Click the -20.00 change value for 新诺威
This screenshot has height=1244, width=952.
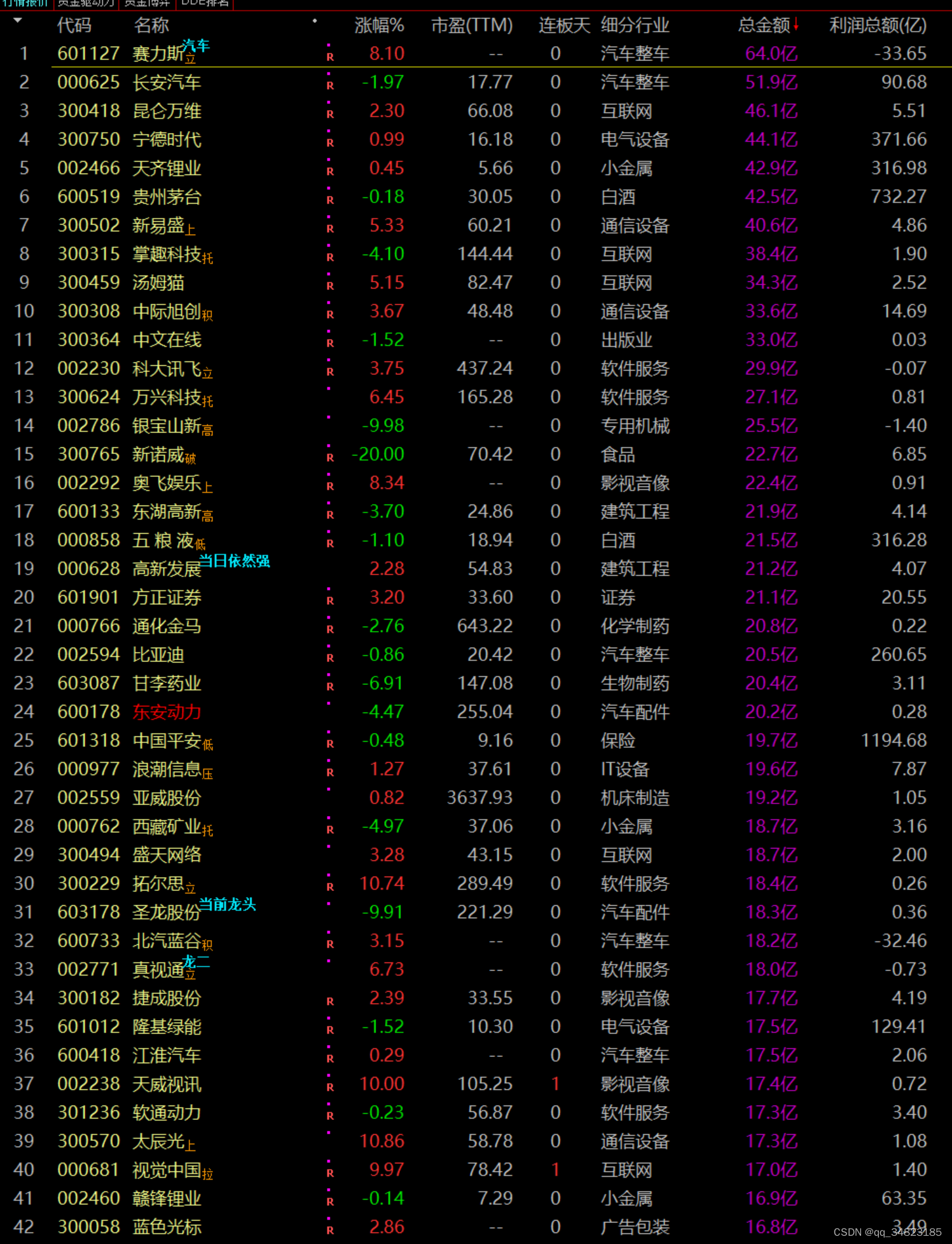[x=378, y=454]
